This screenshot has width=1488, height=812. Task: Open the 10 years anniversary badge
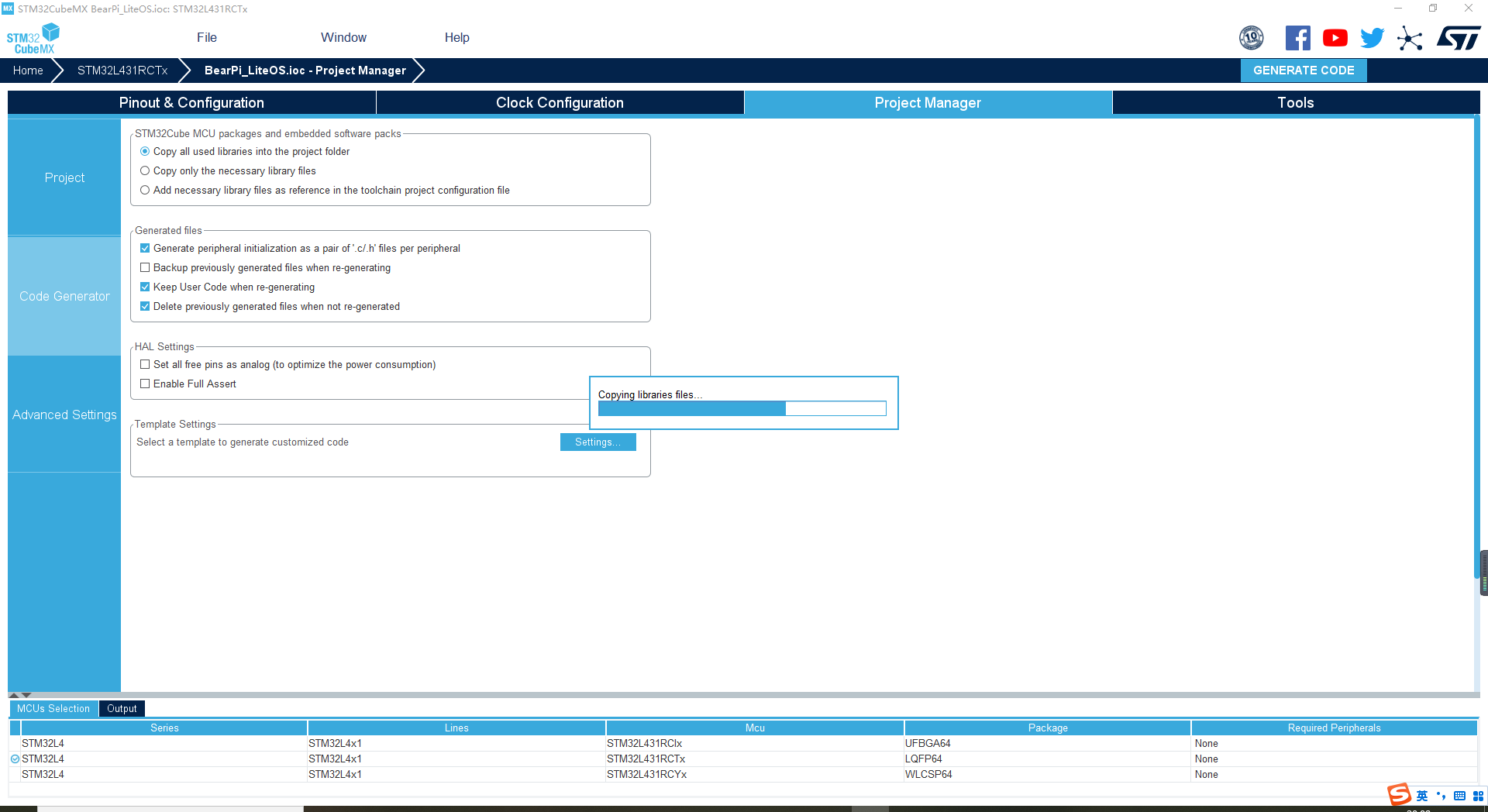click(1252, 38)
